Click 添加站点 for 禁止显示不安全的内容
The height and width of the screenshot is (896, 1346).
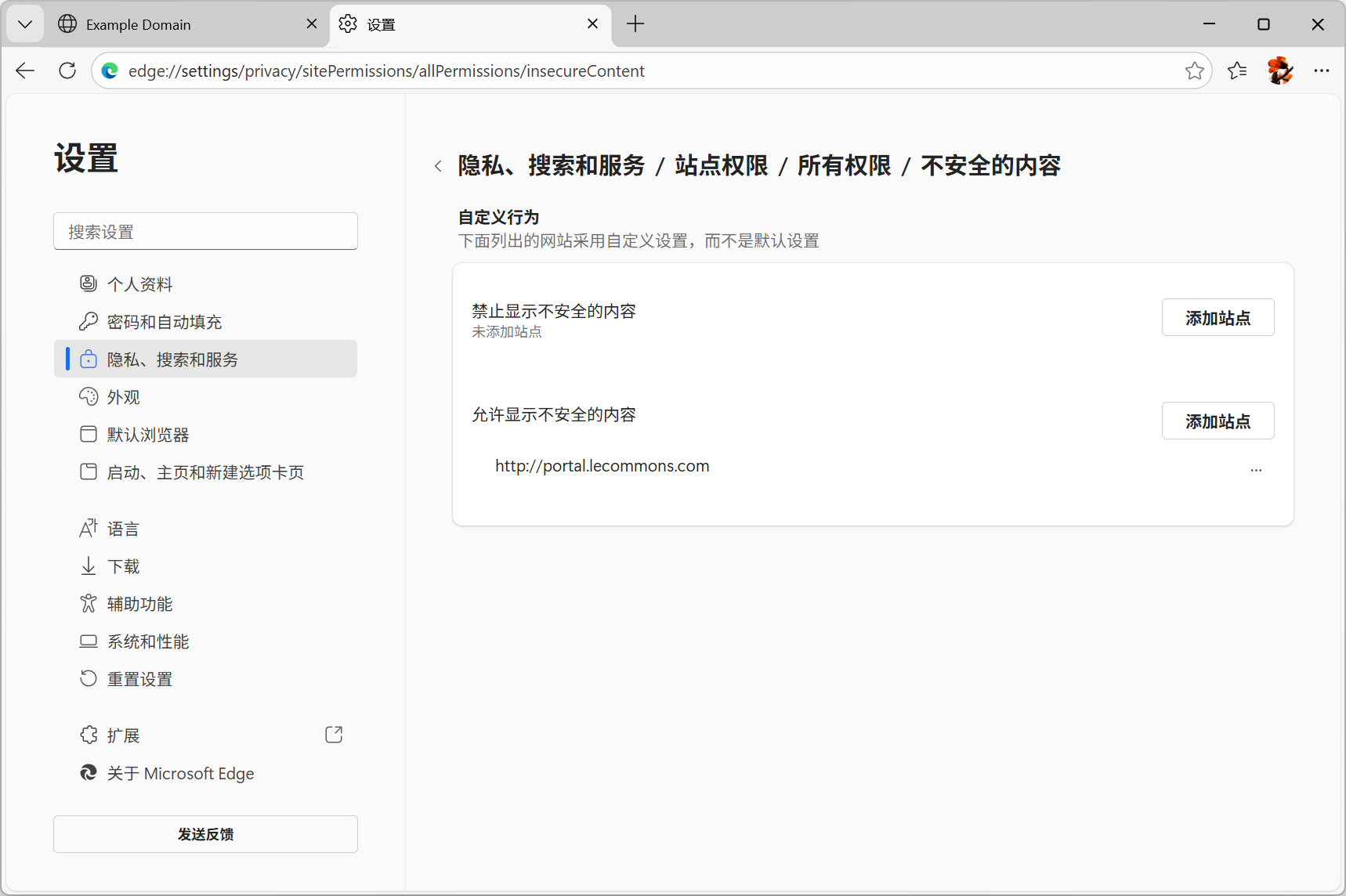(1218, 317)
